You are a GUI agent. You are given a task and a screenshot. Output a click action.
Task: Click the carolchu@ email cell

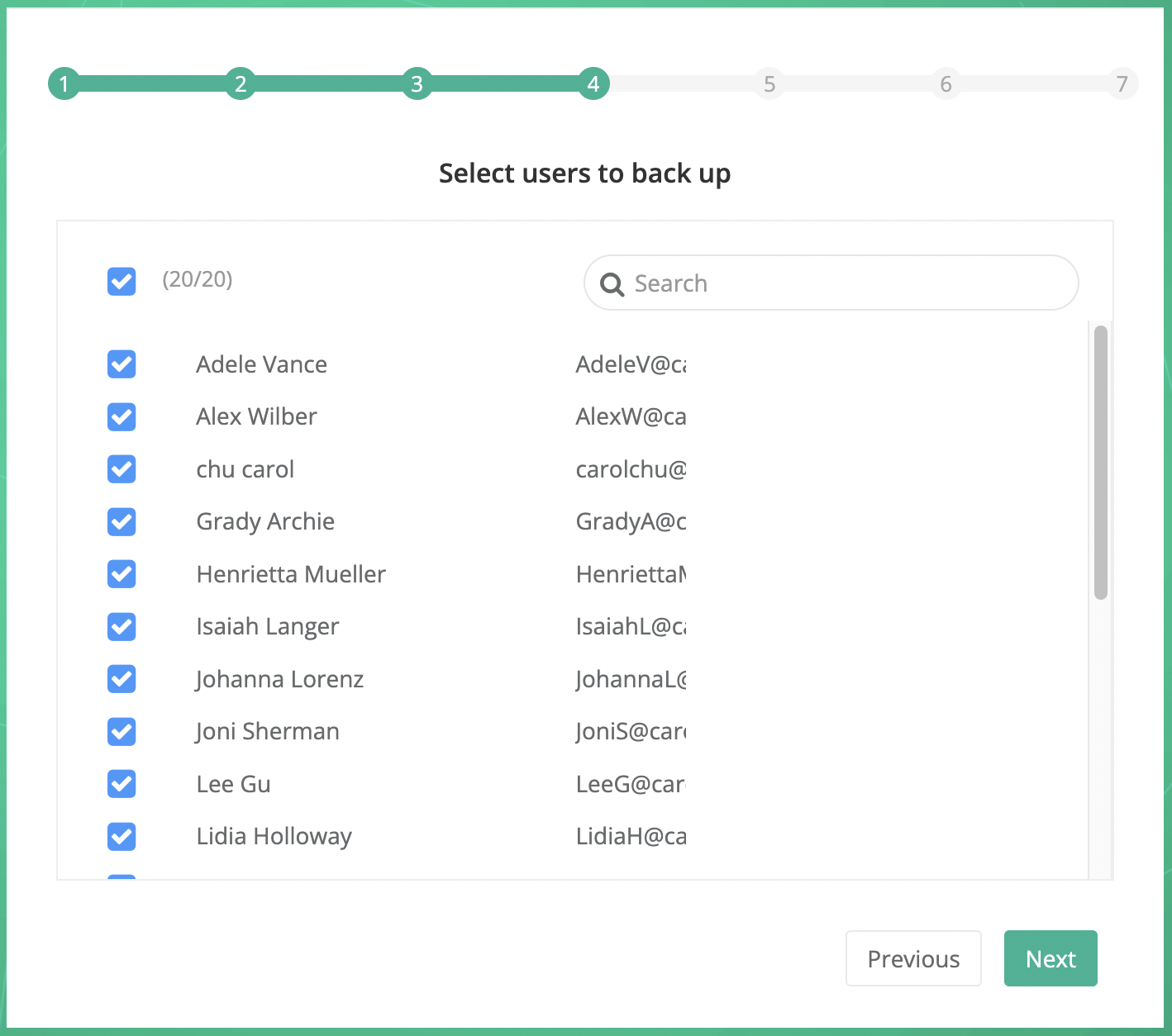(x=631, y=469)
